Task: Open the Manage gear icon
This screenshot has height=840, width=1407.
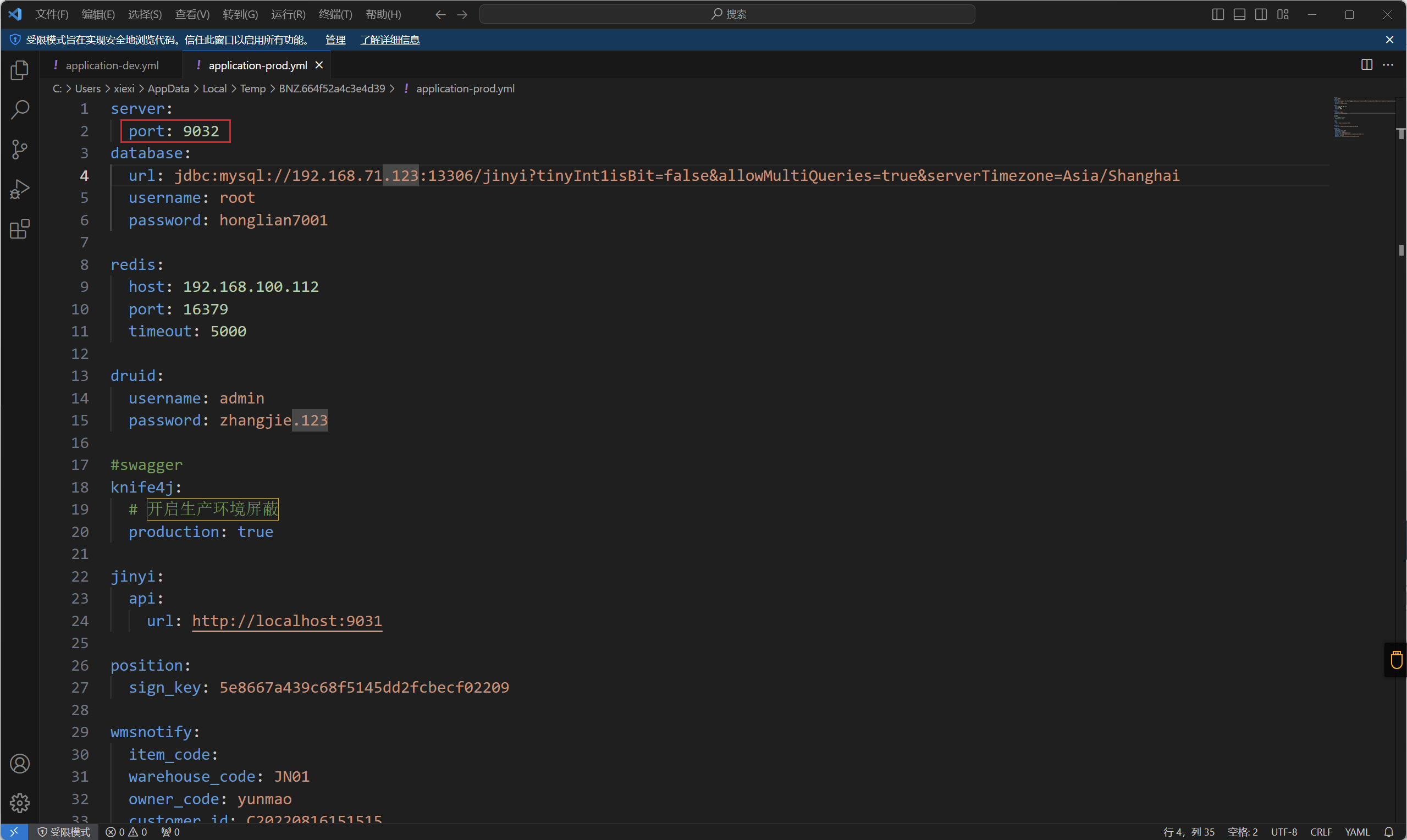Action: point(20,803)
